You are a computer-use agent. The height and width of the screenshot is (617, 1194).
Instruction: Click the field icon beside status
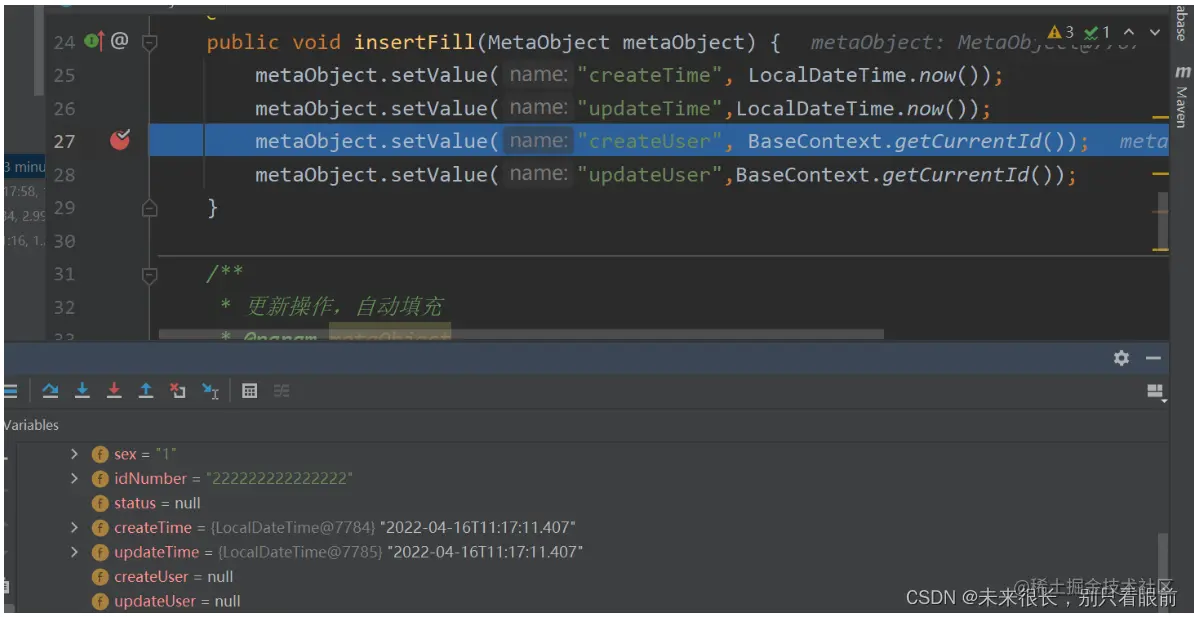[100, 504]
